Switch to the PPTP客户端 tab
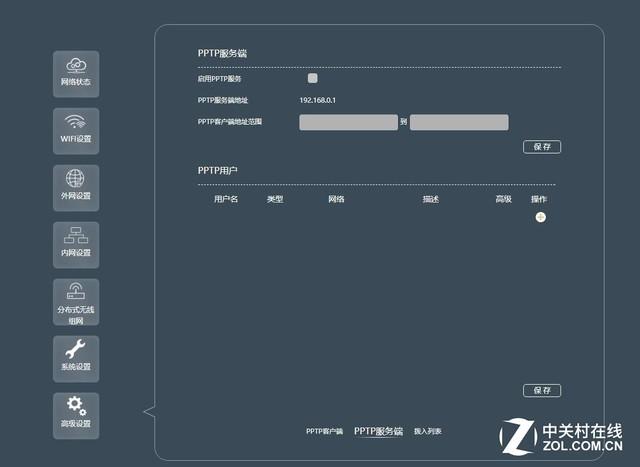This screenshot has height=467, width=640. pos(324,431)
